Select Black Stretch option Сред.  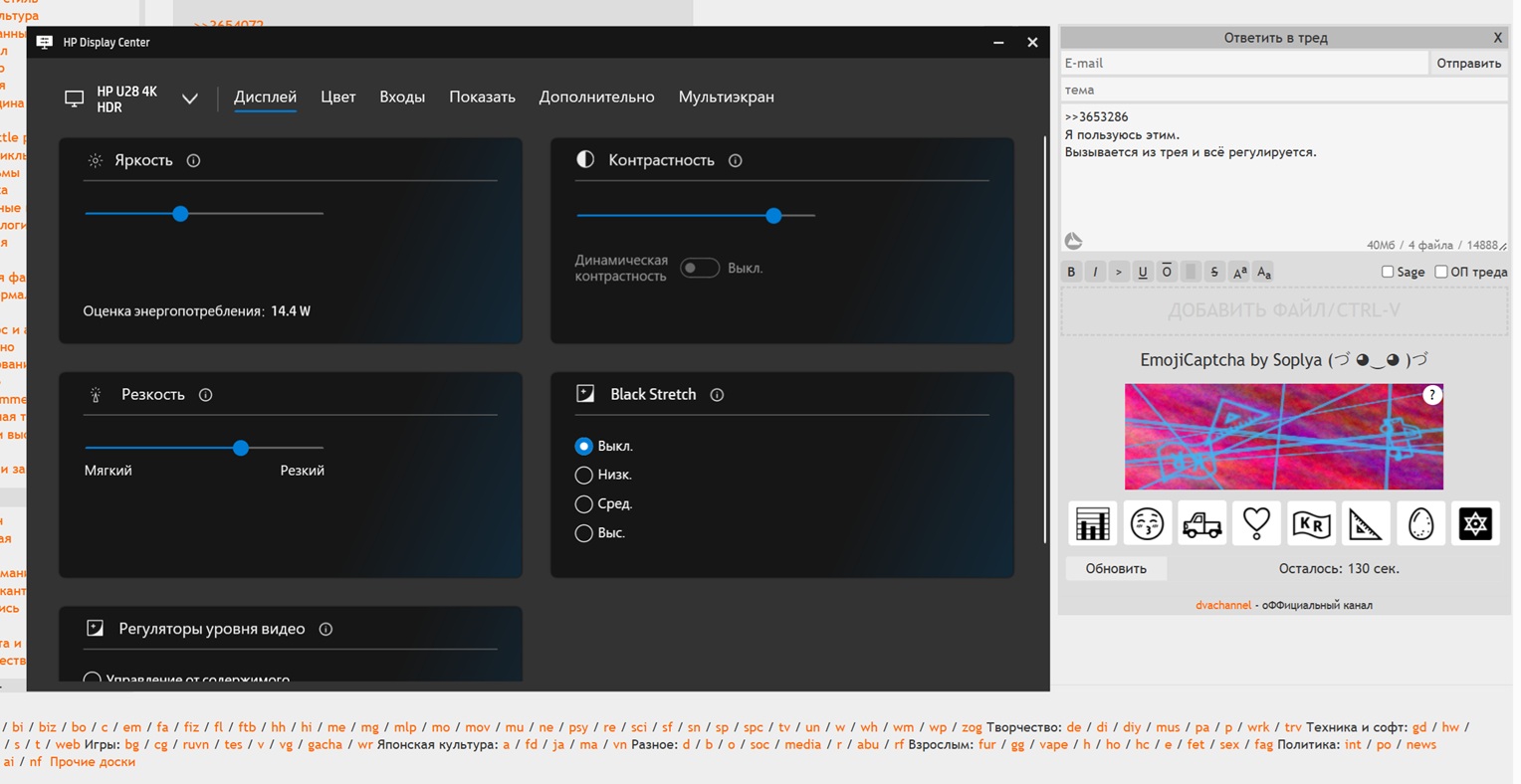(x=584, y=503)
